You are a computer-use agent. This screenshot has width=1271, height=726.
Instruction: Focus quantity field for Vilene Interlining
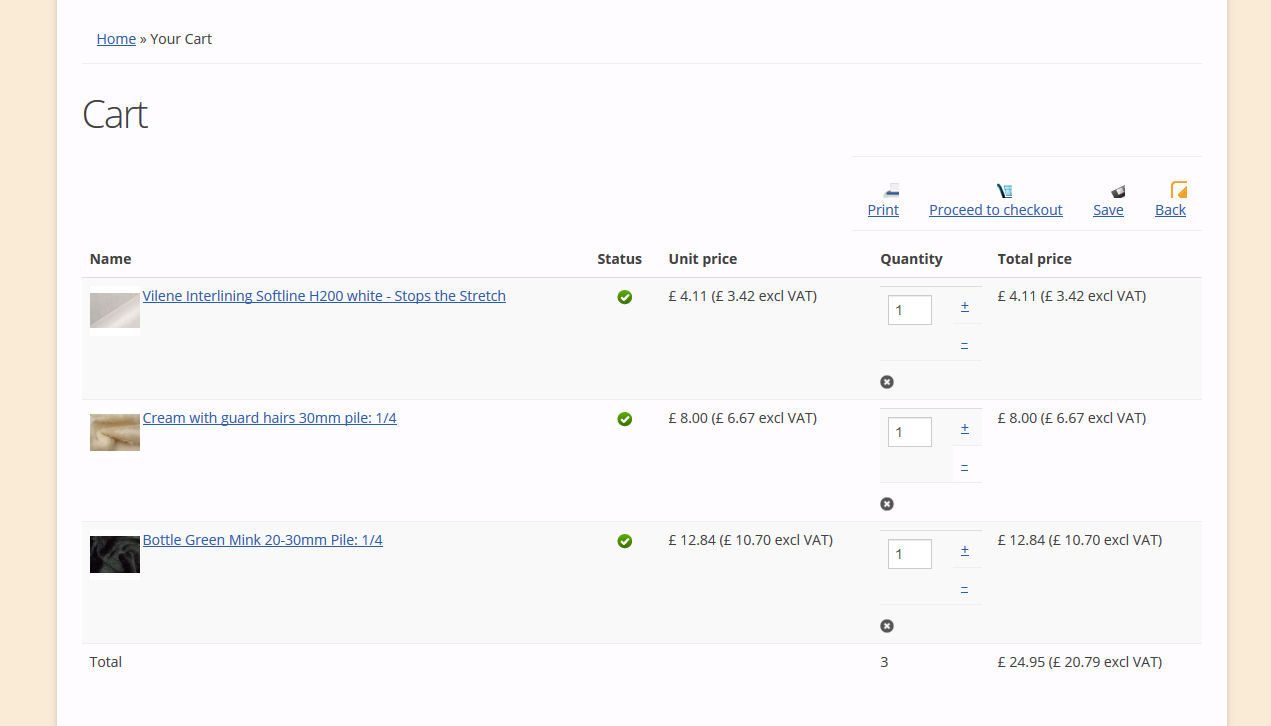click(x=909, y=310)
